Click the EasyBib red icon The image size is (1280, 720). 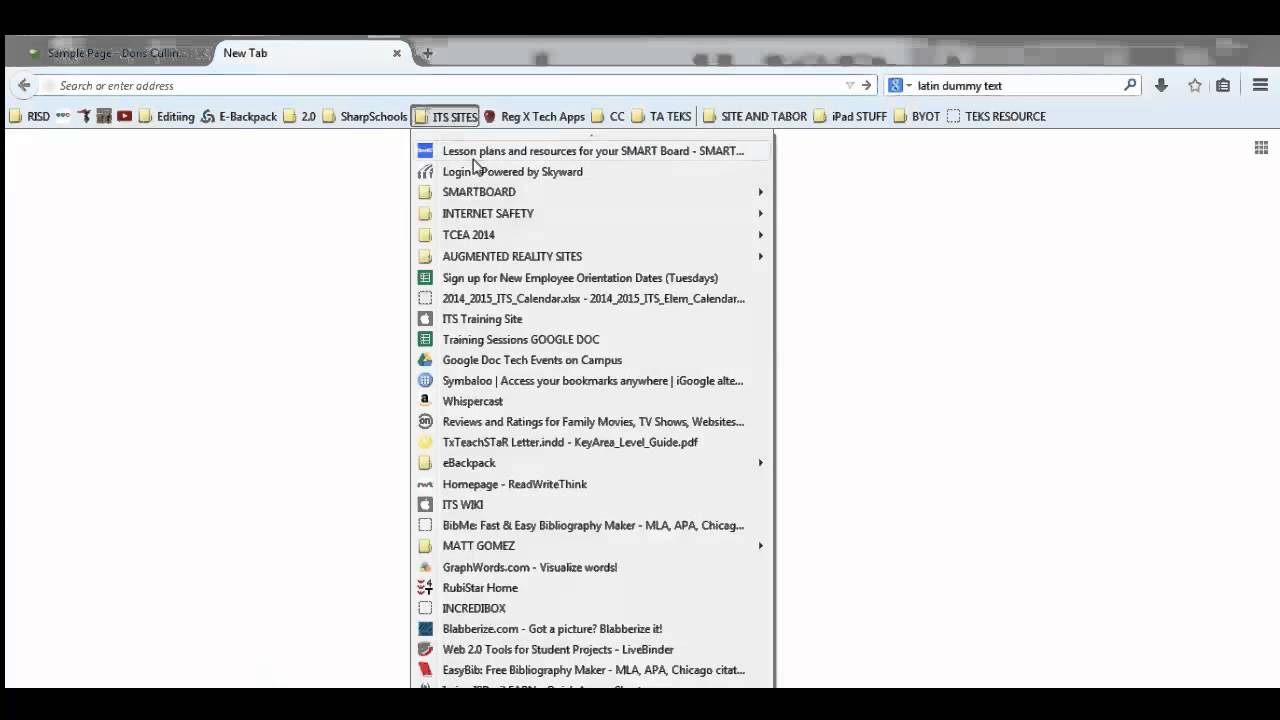425,670
